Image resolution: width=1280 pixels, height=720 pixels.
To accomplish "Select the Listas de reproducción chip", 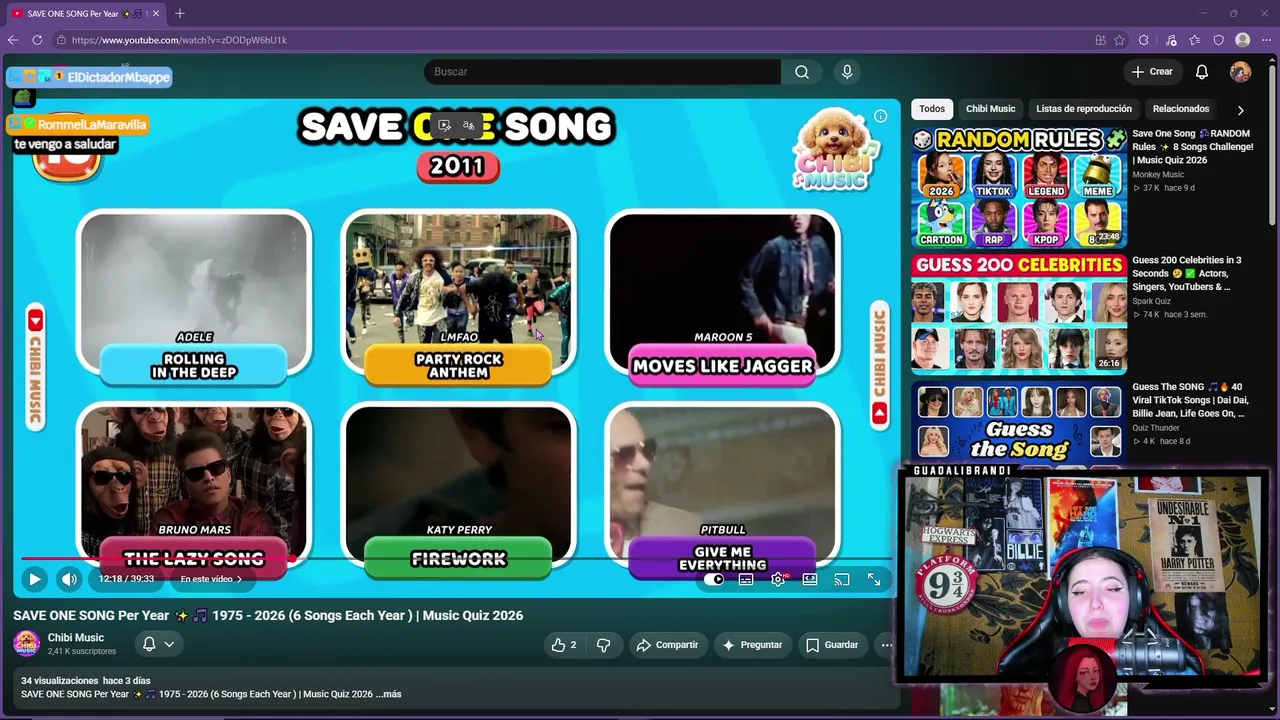I will 1084,109.
